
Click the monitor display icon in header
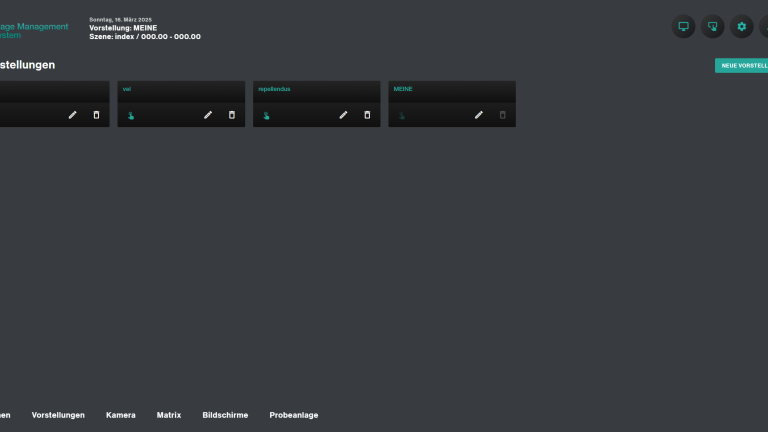[x=683, y=27]
